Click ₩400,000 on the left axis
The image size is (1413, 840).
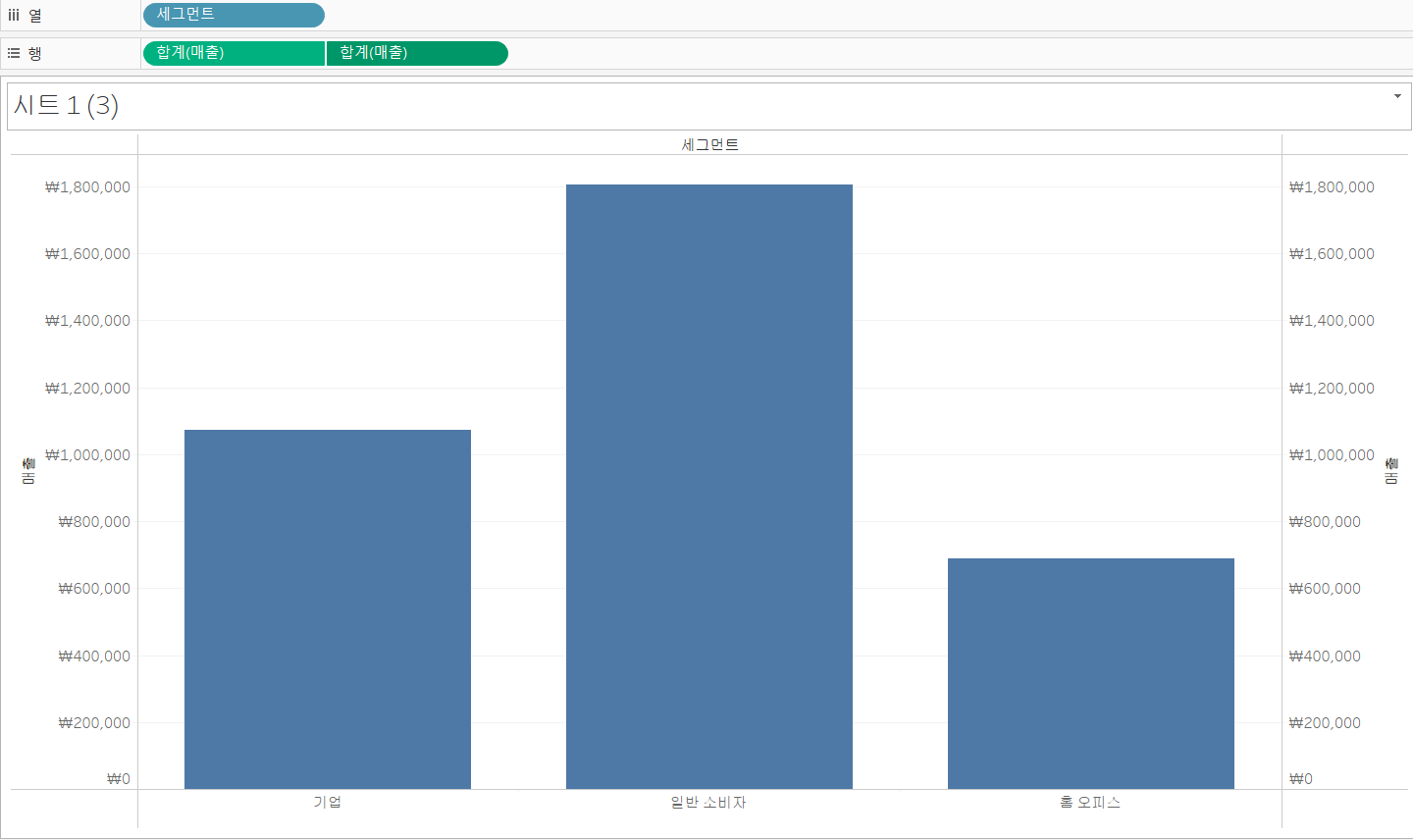94,656
